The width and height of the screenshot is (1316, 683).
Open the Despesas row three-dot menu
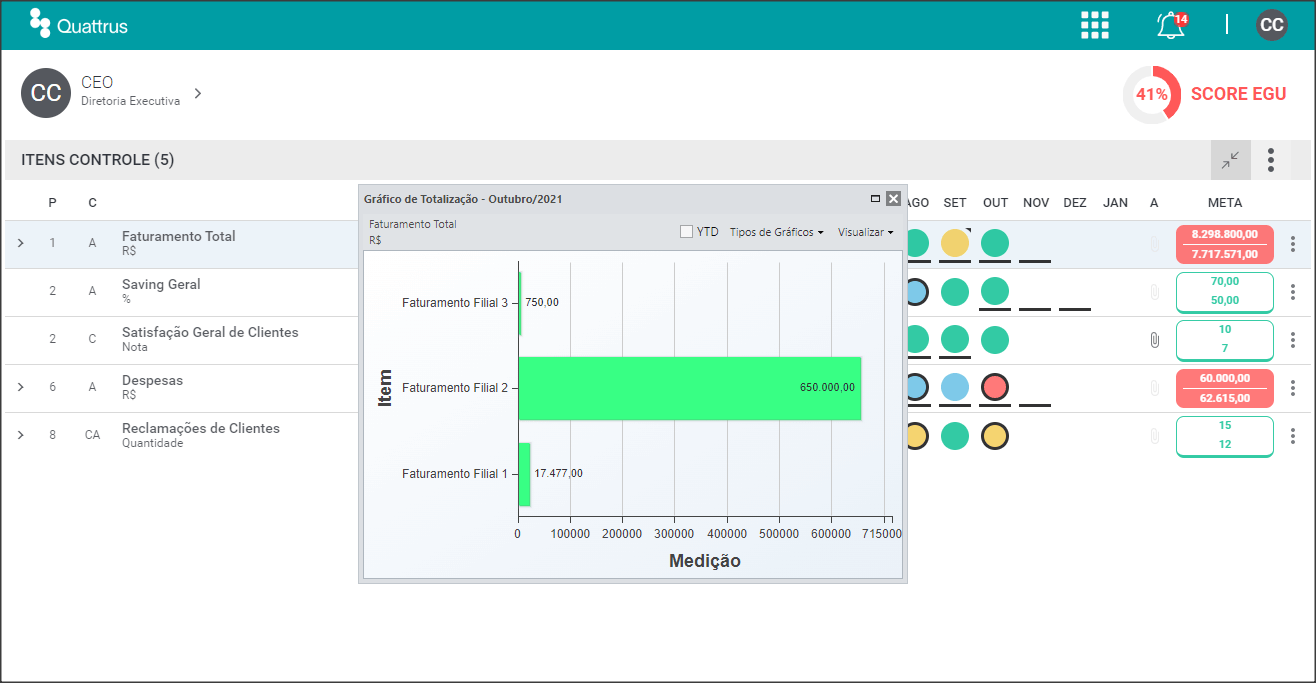coord(1293,388)
